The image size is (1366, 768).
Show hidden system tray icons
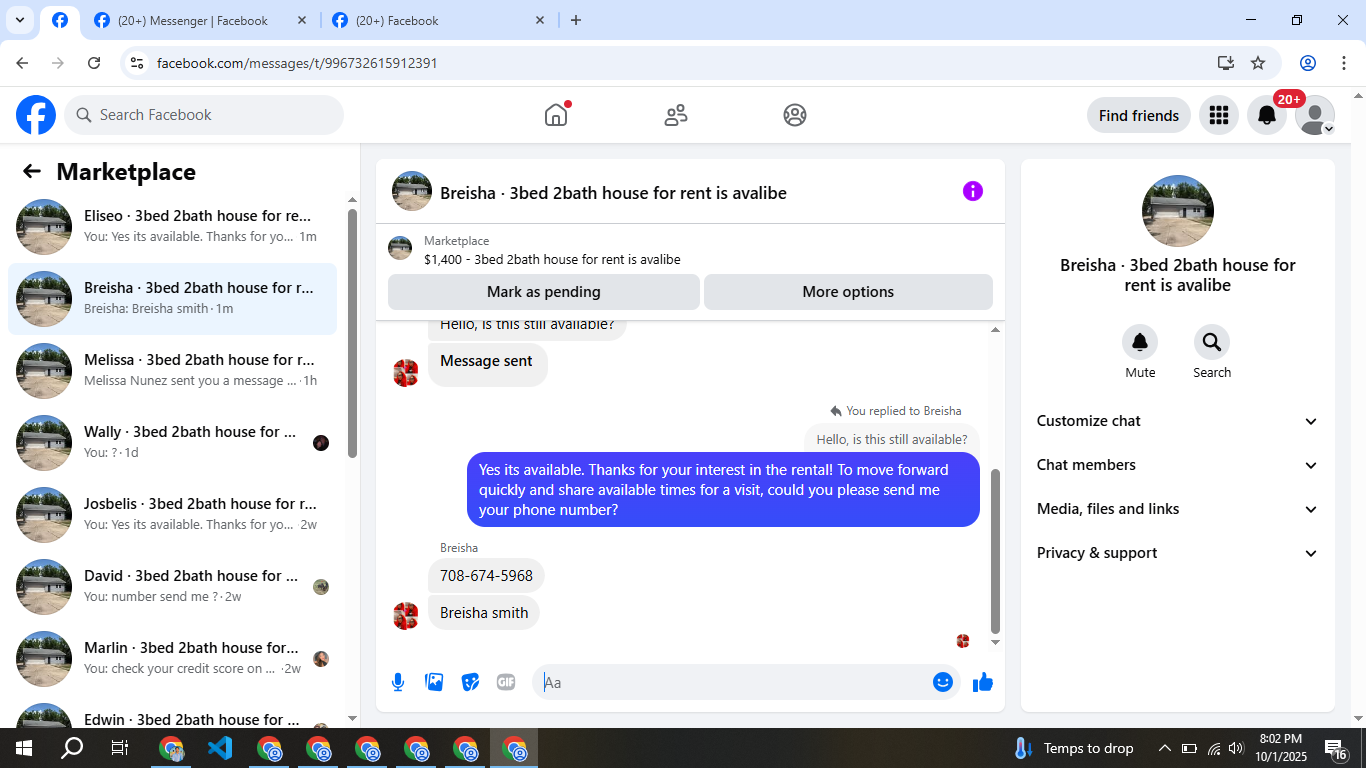[x=1164, y=748]
